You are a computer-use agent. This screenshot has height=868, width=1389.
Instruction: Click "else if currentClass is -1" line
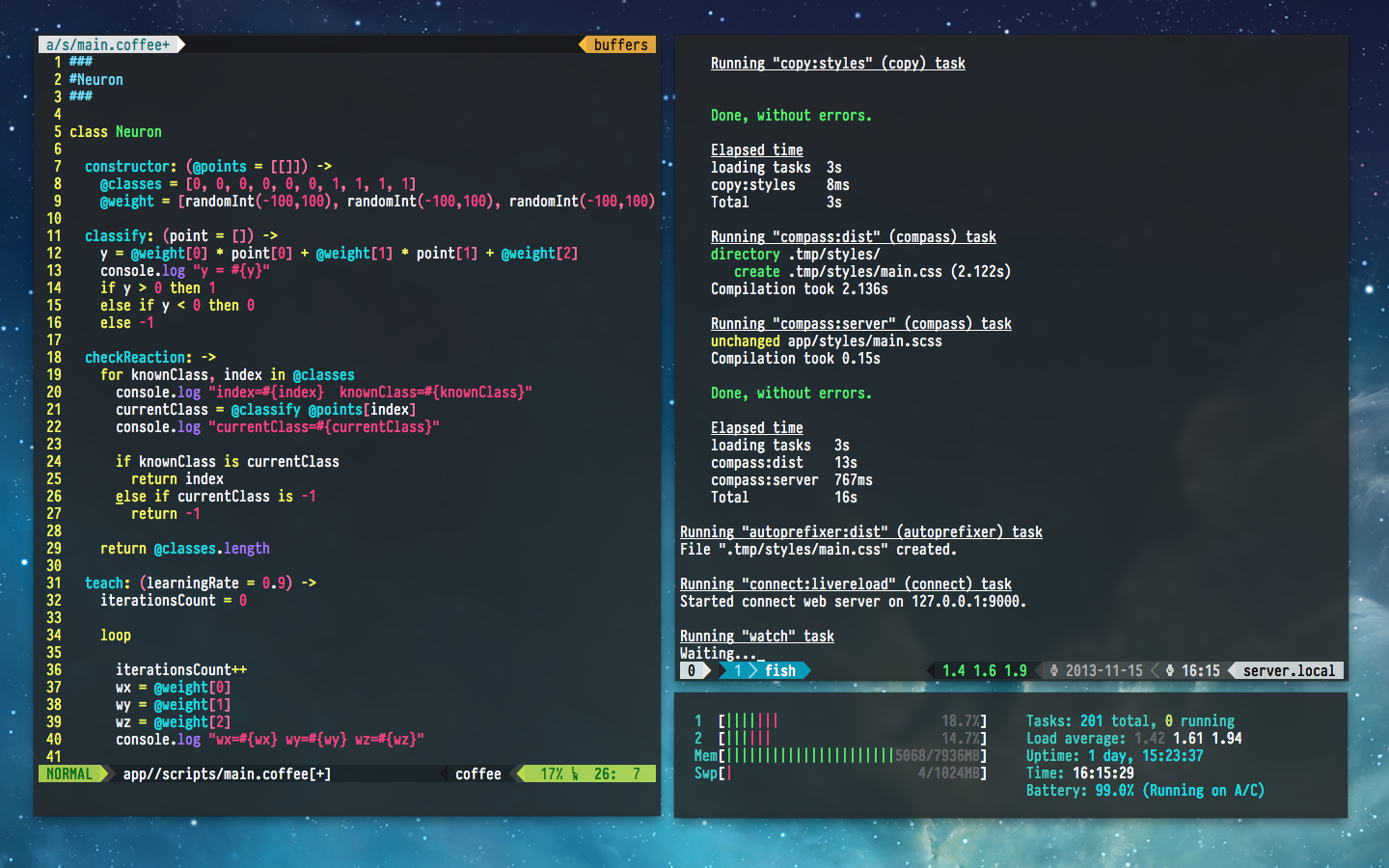pyautogui.click(x=216, y=497)
